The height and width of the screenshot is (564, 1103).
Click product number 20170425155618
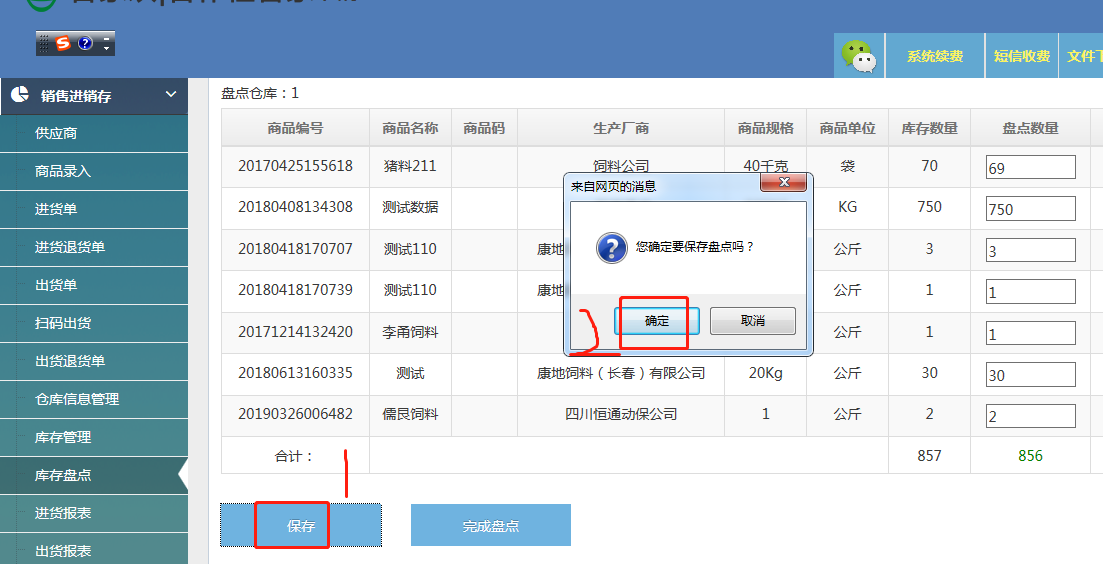pos(295,166)
